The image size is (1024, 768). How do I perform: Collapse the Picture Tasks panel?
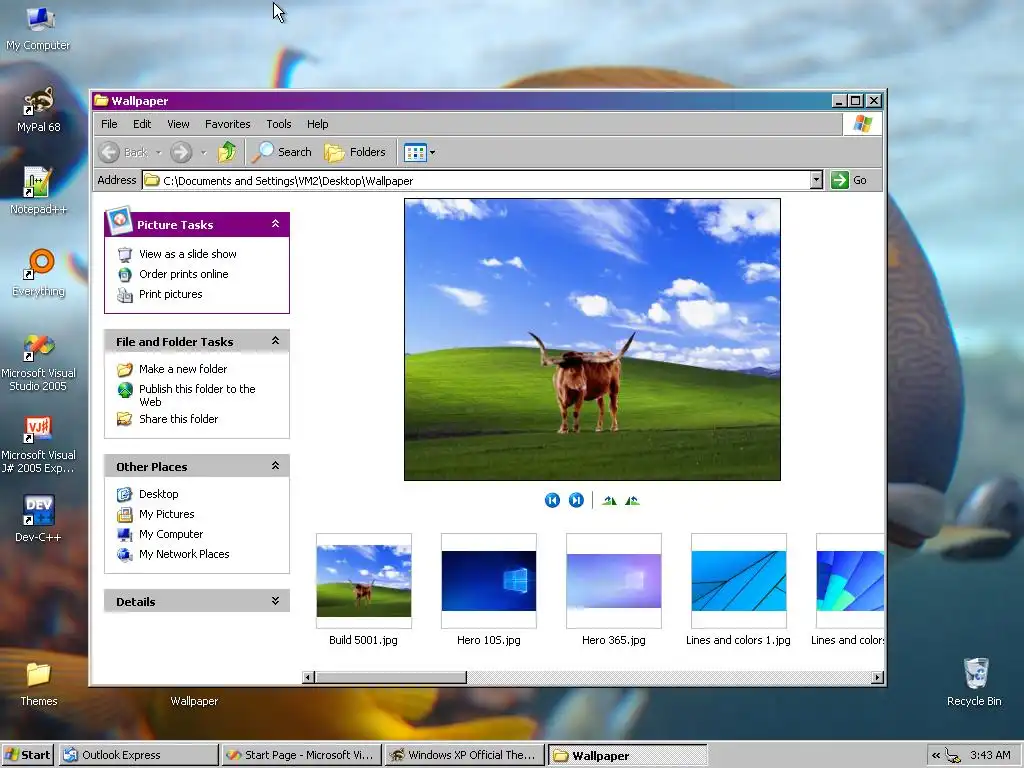click(276, 224)
